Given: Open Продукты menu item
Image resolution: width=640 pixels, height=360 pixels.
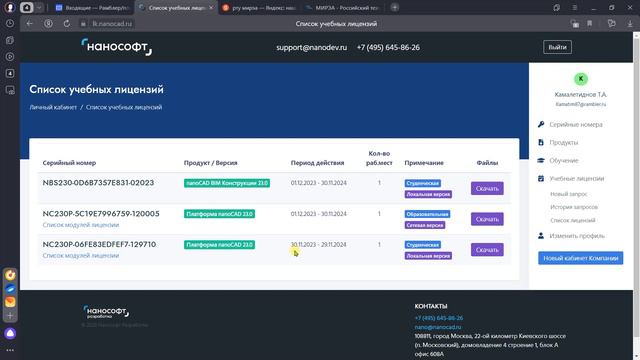Looking at the screenshot, I should tap(563, 142).
